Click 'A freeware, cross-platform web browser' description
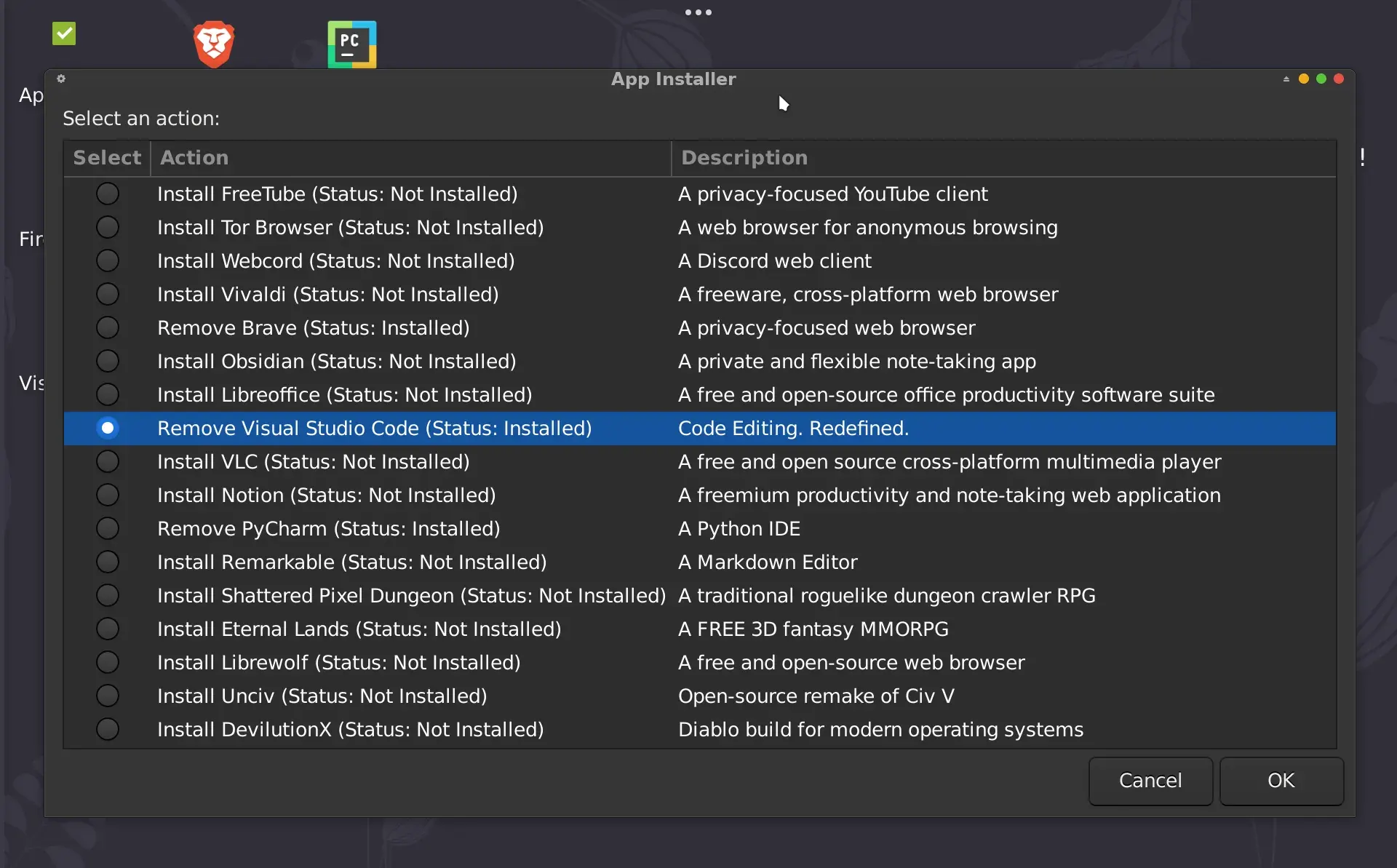This screenshot has width=1397, height=868. point(868,295)
